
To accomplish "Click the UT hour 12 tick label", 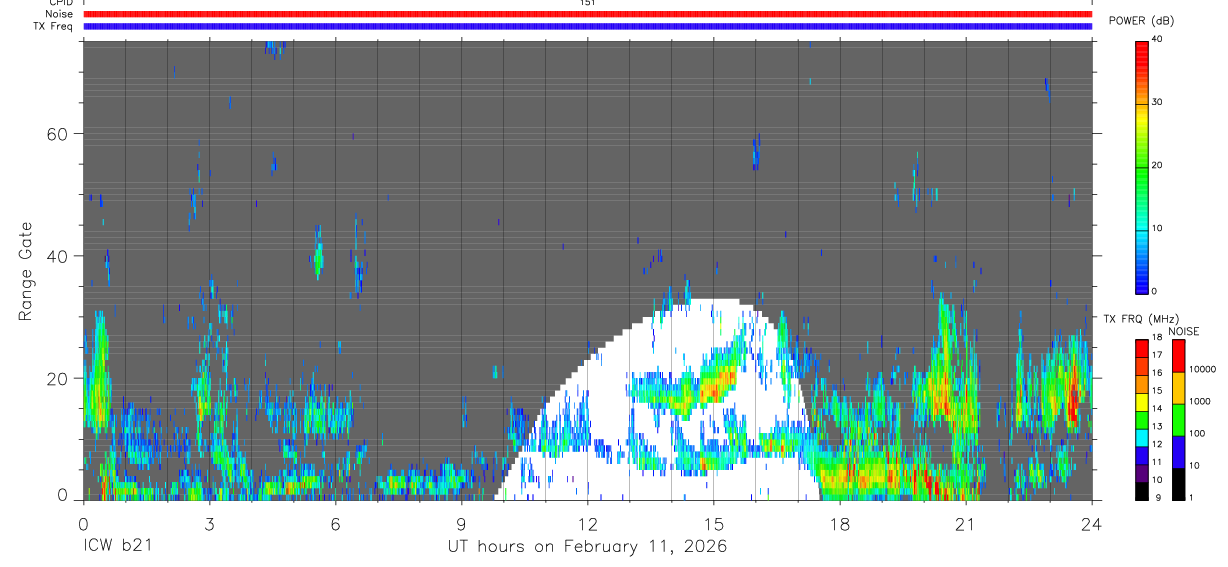I will tap(587, 523).
